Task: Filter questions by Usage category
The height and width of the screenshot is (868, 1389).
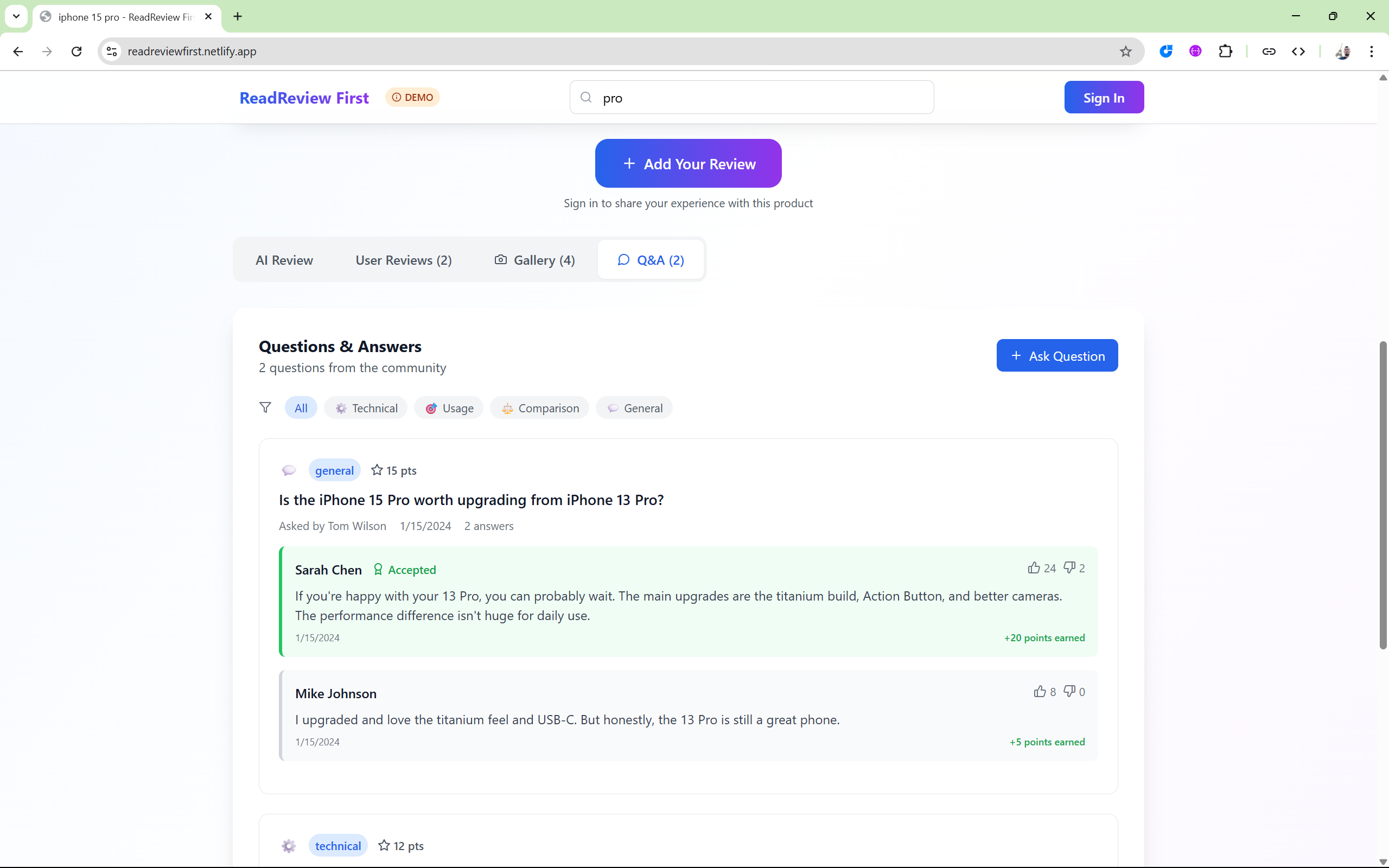Action: [449, 408]
